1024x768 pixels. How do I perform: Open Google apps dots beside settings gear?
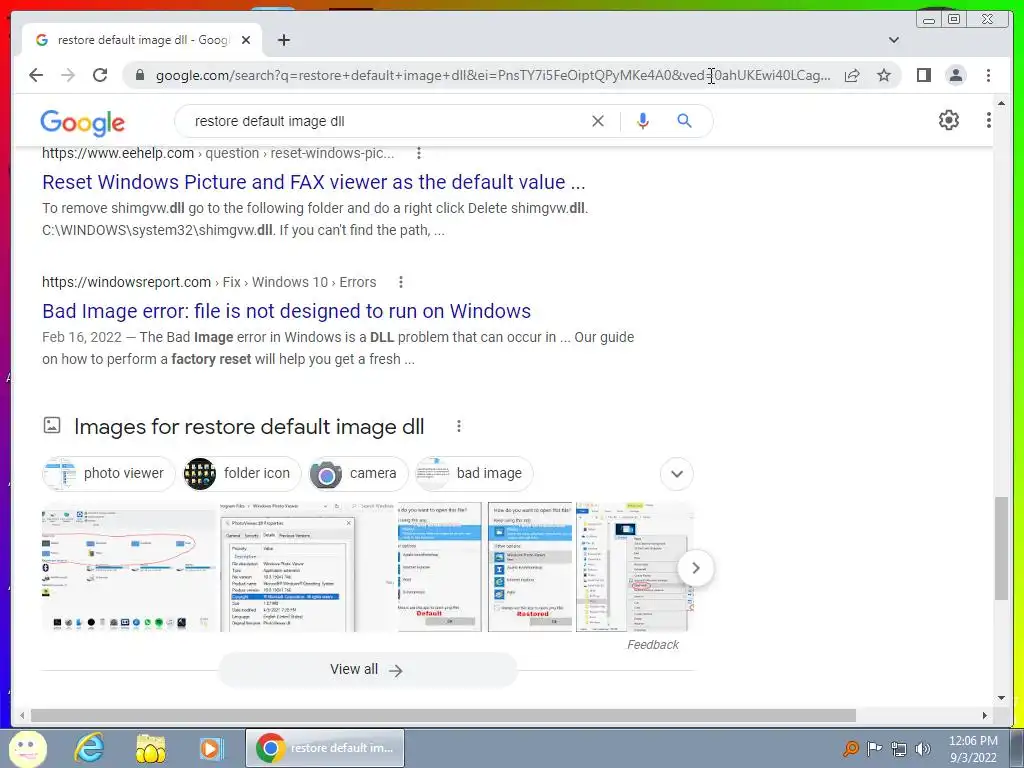[988, 120]
